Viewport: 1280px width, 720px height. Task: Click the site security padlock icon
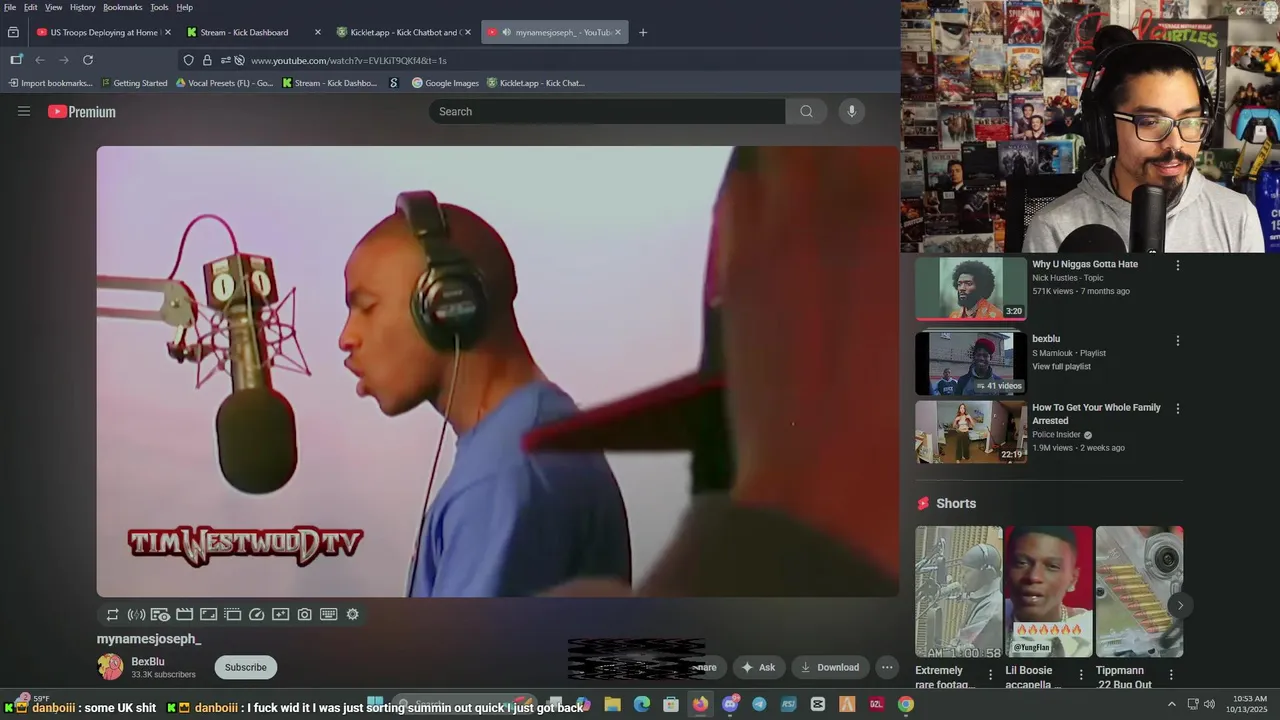click(207, 60)
